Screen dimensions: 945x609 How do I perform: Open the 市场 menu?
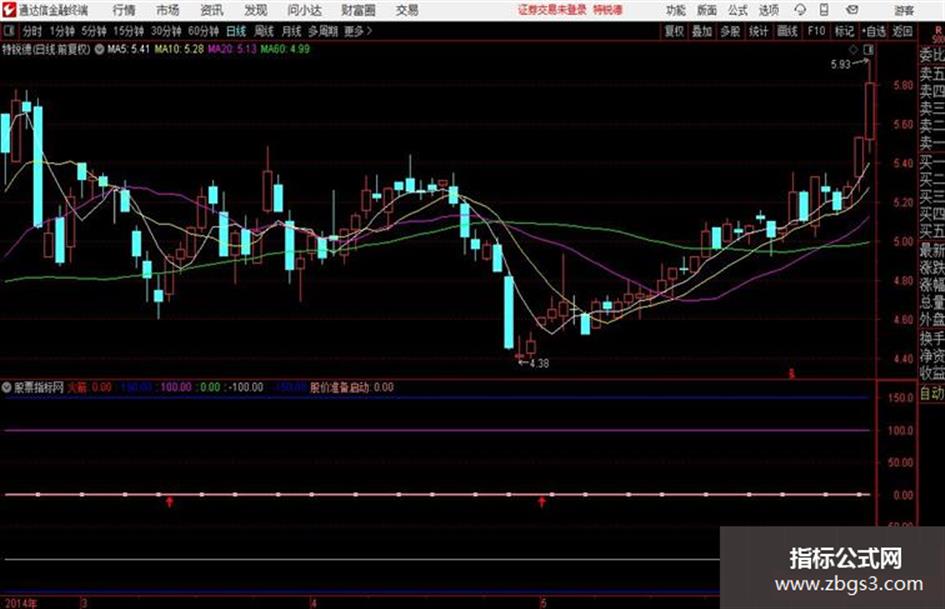point(168,10)
